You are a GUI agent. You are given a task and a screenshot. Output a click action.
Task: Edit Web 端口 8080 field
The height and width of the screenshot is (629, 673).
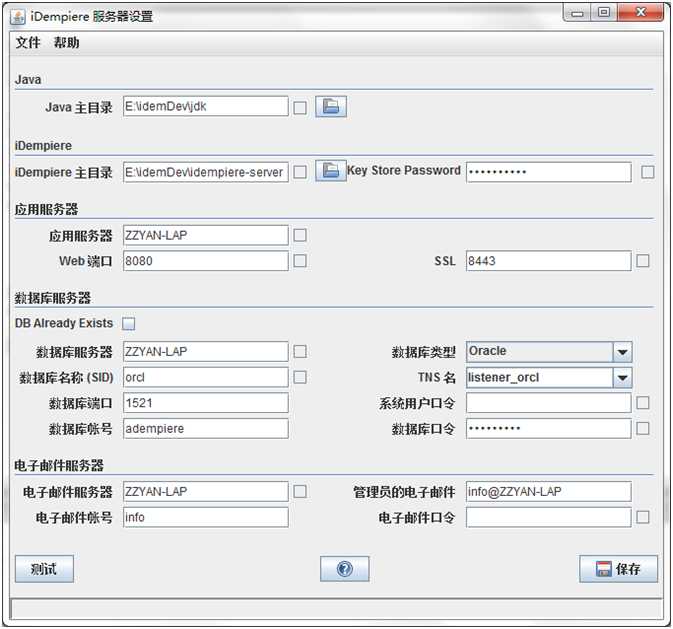[x=206, y=261]
